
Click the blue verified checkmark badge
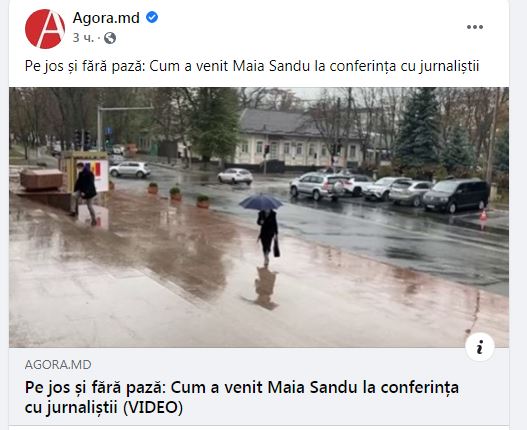(152, 17)
